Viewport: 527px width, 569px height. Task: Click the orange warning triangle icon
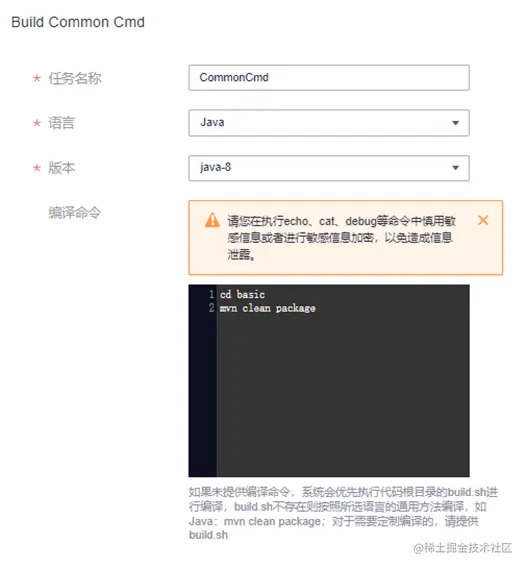(x=212, y=220)
